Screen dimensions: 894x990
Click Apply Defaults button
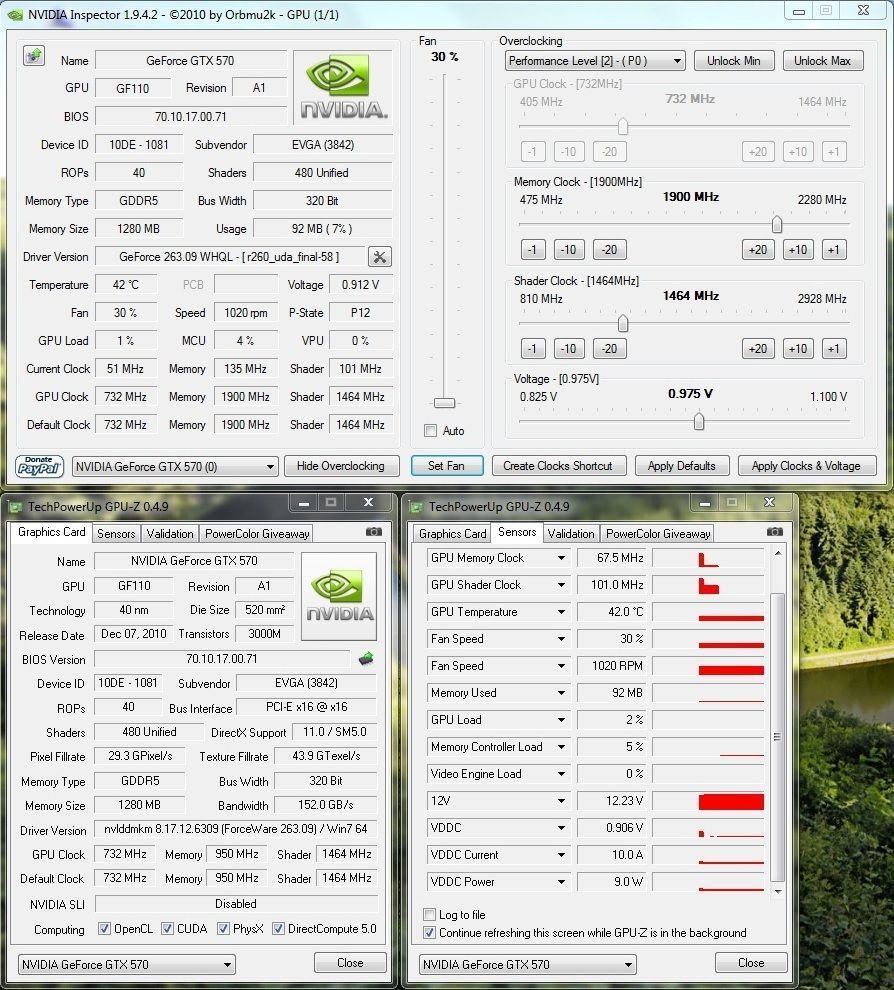pyautogui.click(x=682, y=466)
